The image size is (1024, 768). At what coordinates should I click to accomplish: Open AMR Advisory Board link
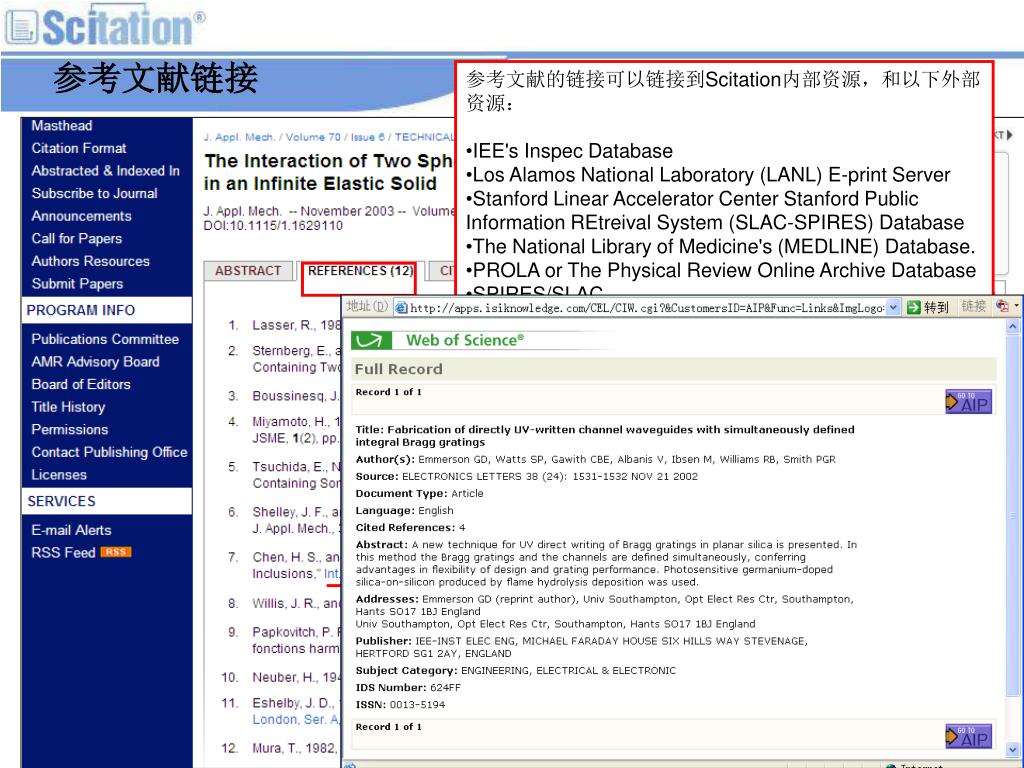tap(95, 361)
